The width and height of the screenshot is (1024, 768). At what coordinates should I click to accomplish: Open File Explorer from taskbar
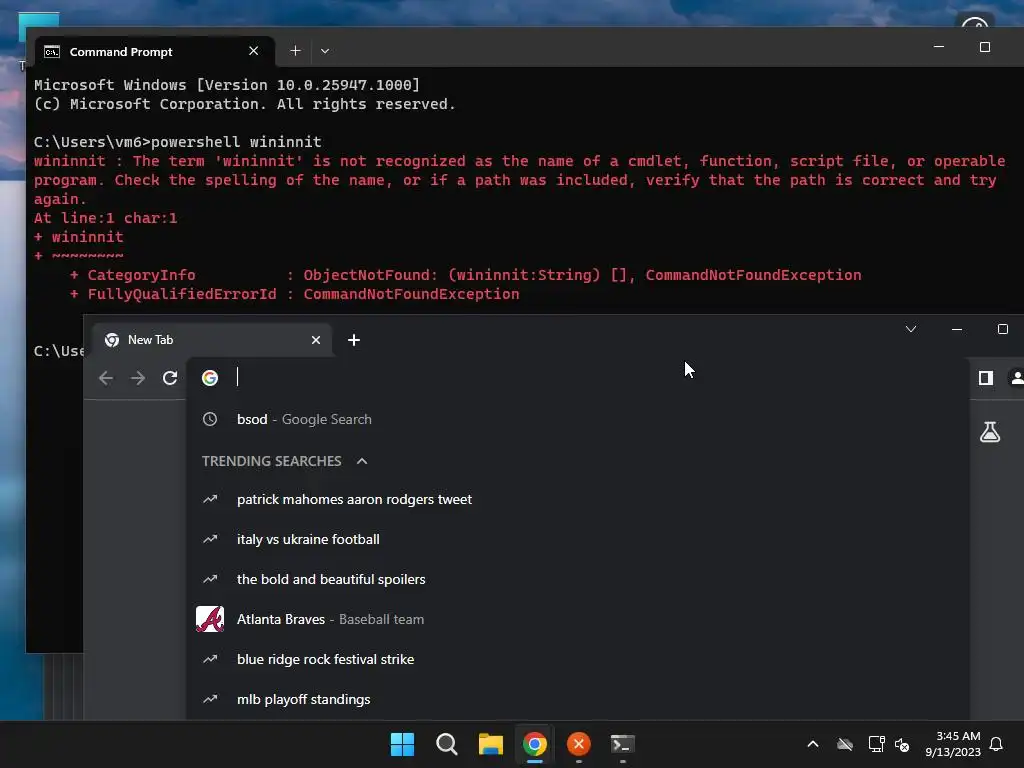pyautogui.click(x=490, y=744)
